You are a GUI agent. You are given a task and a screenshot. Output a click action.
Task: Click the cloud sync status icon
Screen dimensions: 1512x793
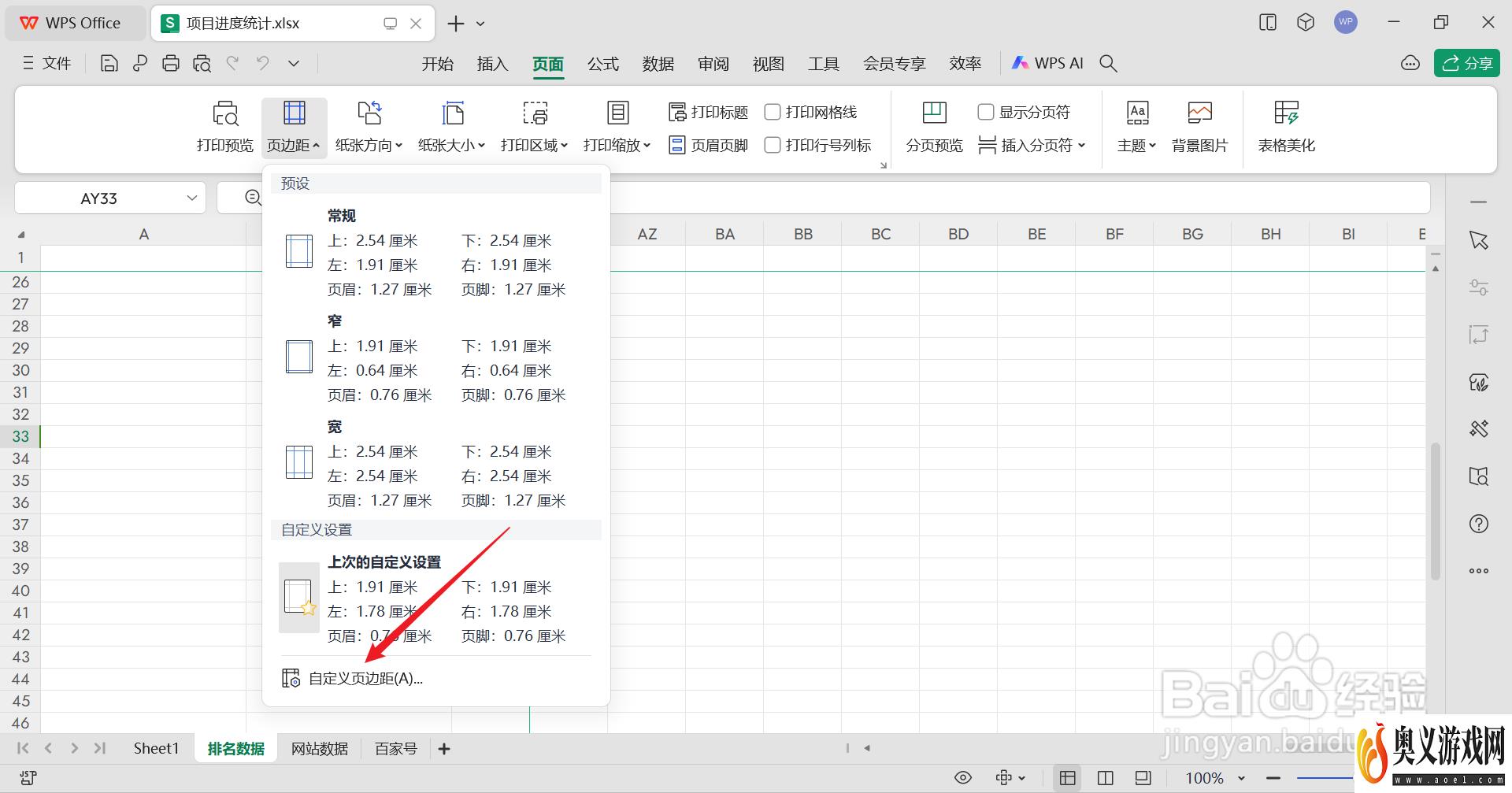(x=1410, y=64)
